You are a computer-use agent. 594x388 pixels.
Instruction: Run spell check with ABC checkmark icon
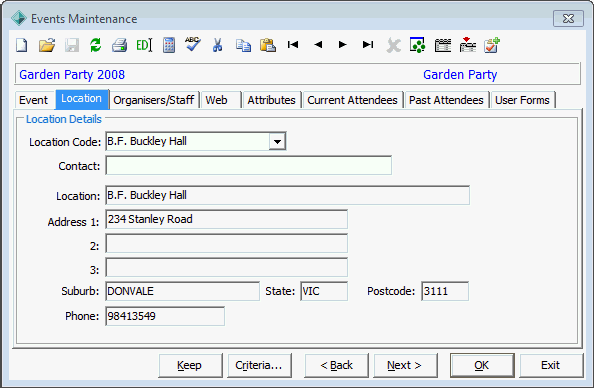(193, 44)
